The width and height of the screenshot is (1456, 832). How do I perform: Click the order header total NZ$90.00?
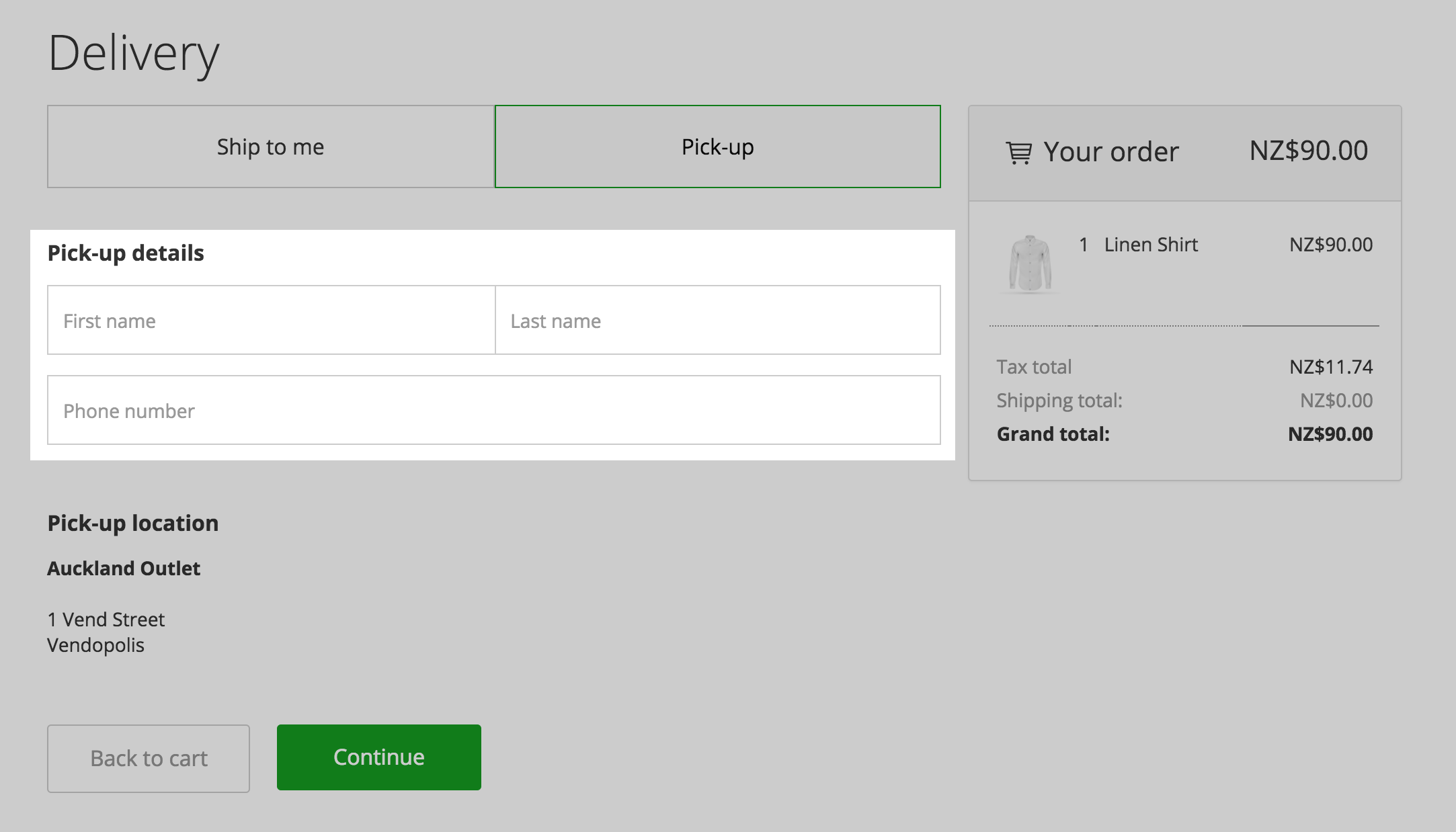[1308, 151]
